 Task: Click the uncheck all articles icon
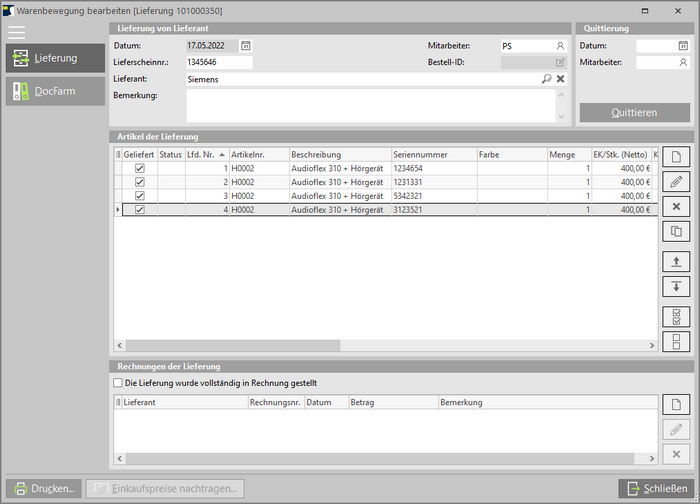point(676,342)
